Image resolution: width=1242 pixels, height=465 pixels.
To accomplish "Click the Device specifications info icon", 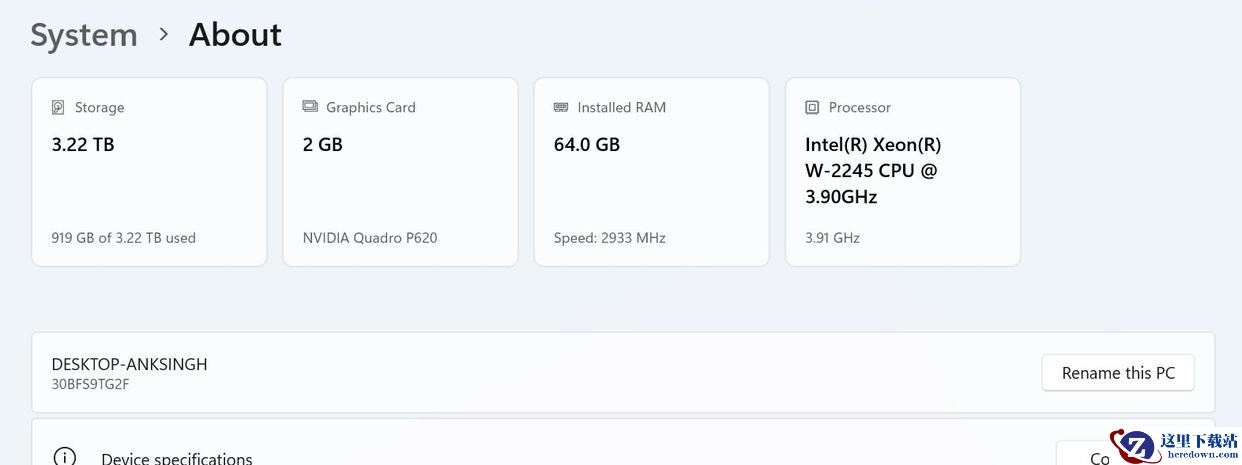I will click(x=64, y=457).
